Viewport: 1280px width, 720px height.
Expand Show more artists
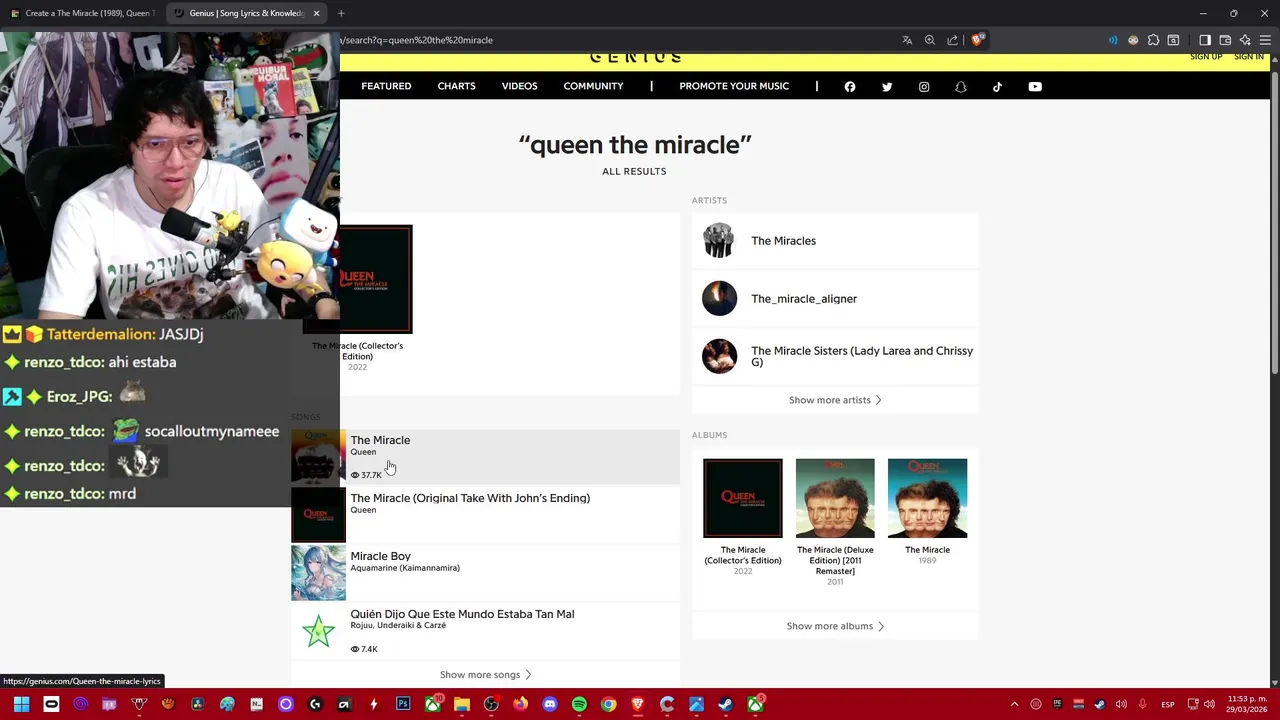click(x=835, y=400)
